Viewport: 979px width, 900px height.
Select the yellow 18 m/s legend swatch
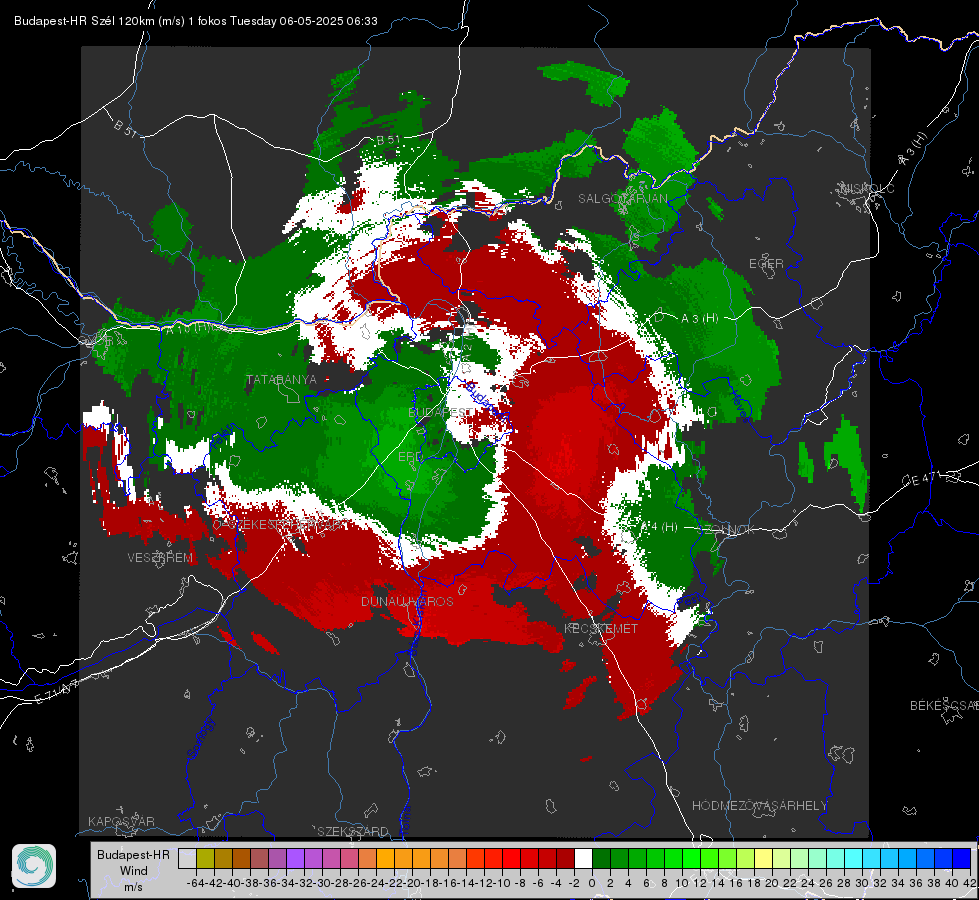coord(763,858)
